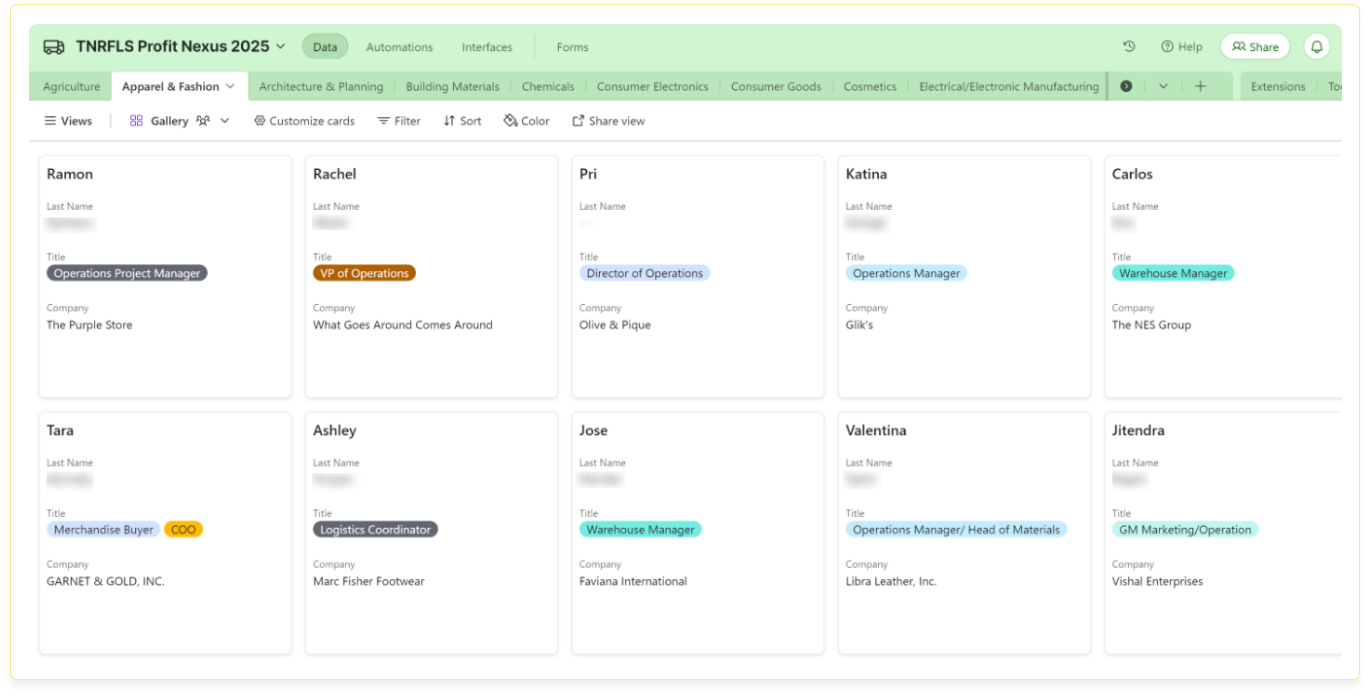Click the truck base icon

pyautogui.click(x=53, y=47)
